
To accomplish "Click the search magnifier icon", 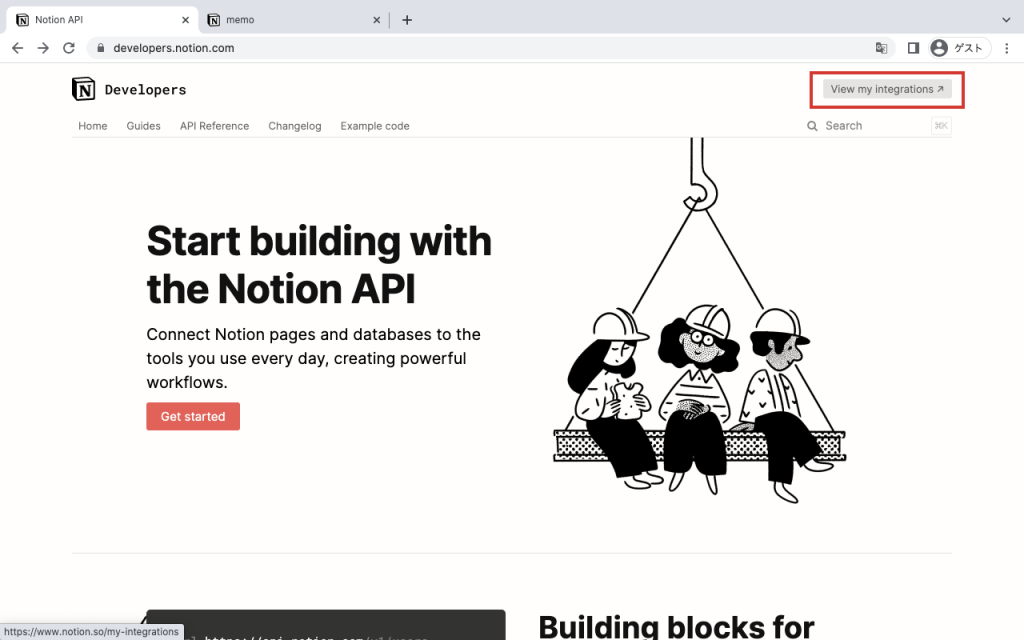I will tap(812, 126).
